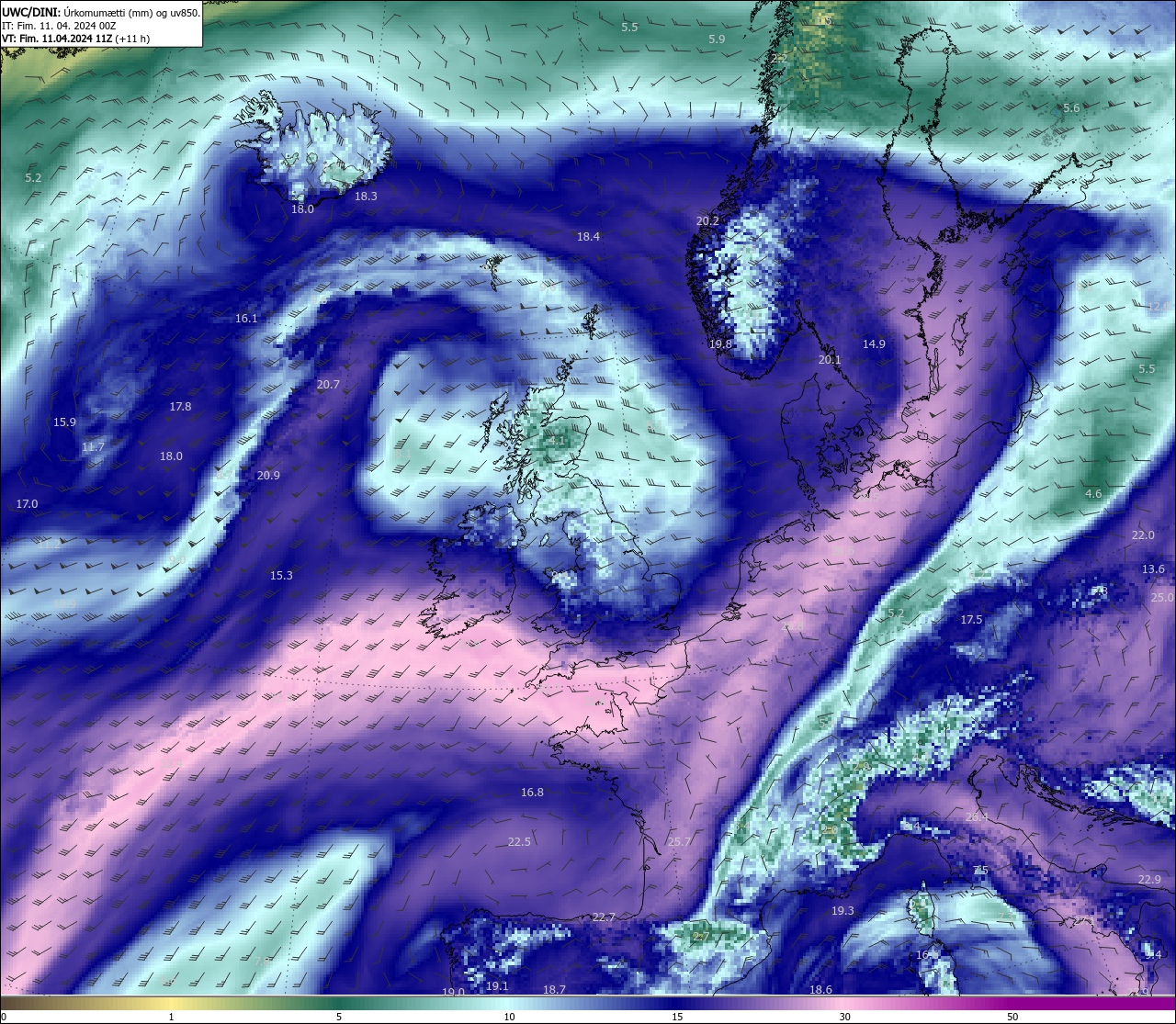
Task: Click the 20.7 value label
Action: 328,385
